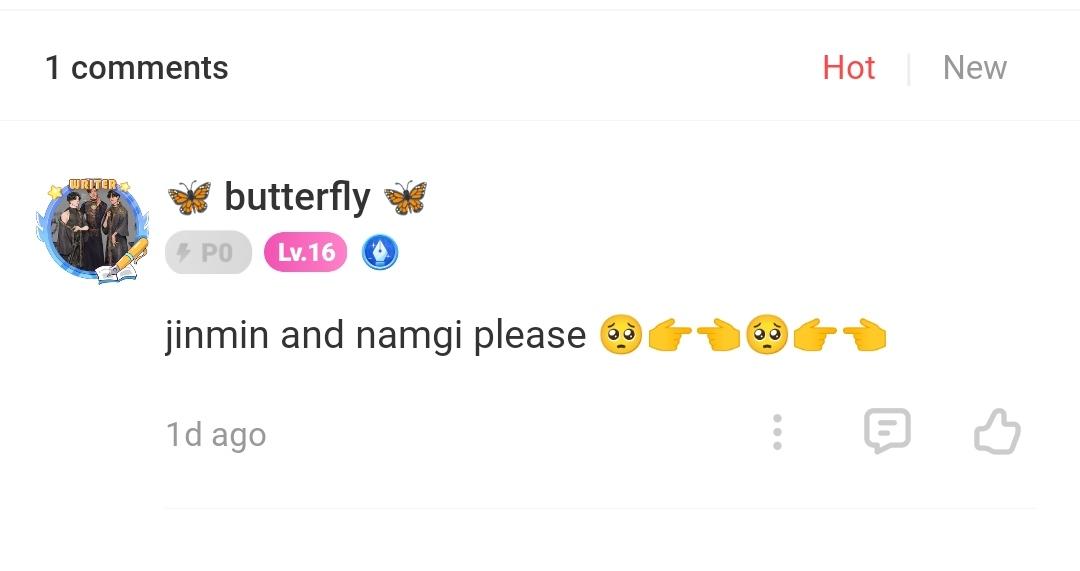
Task: Click the blue pen nib badge
Action: pyautogui.click(x=379, y=253)
